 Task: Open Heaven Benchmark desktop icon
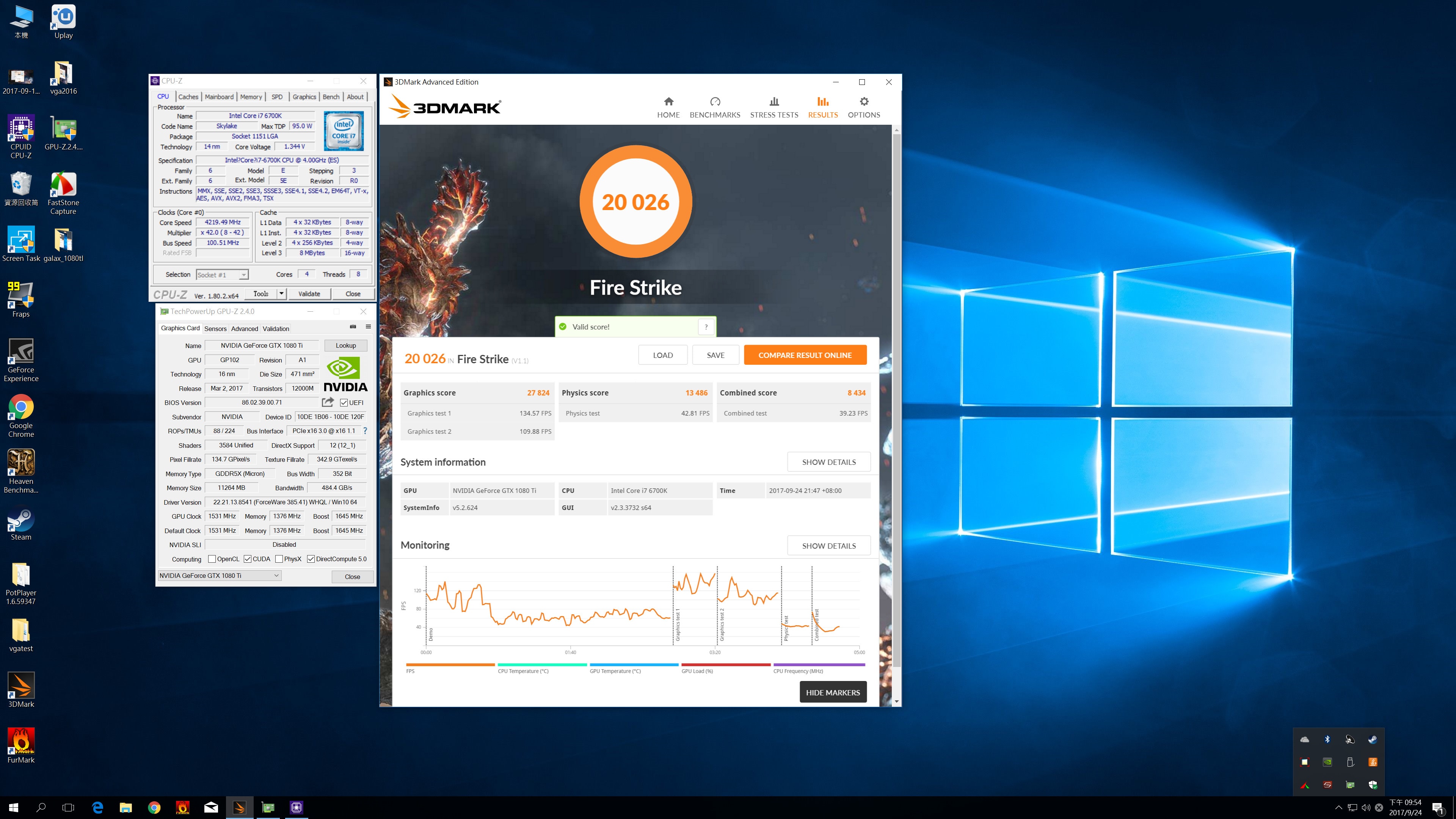21,471
